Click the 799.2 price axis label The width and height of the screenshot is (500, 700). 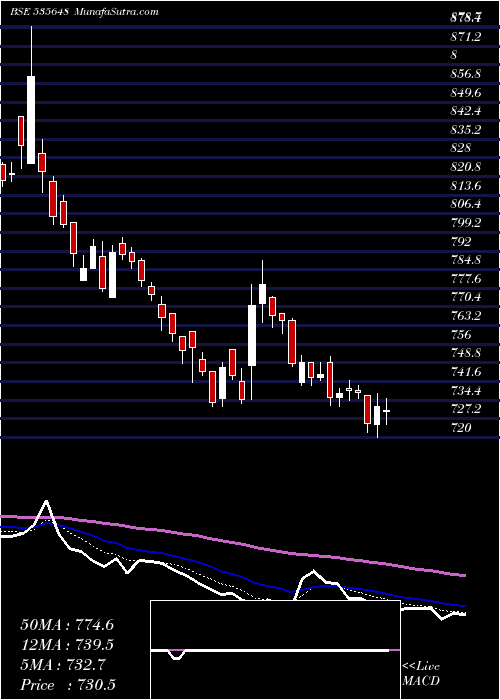465,223
